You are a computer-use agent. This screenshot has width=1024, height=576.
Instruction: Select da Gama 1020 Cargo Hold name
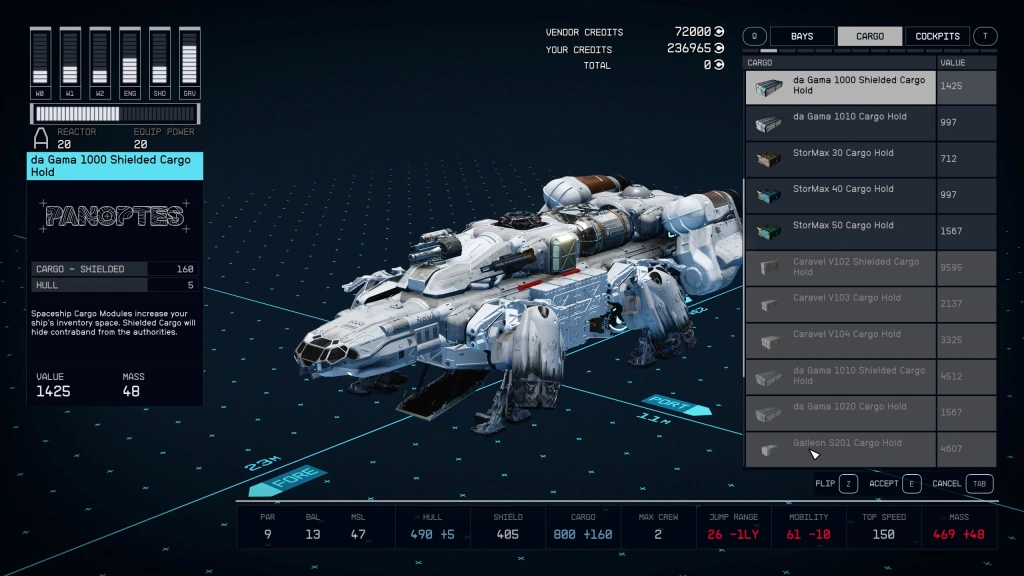pyautogui.click(x=850, y=407)
